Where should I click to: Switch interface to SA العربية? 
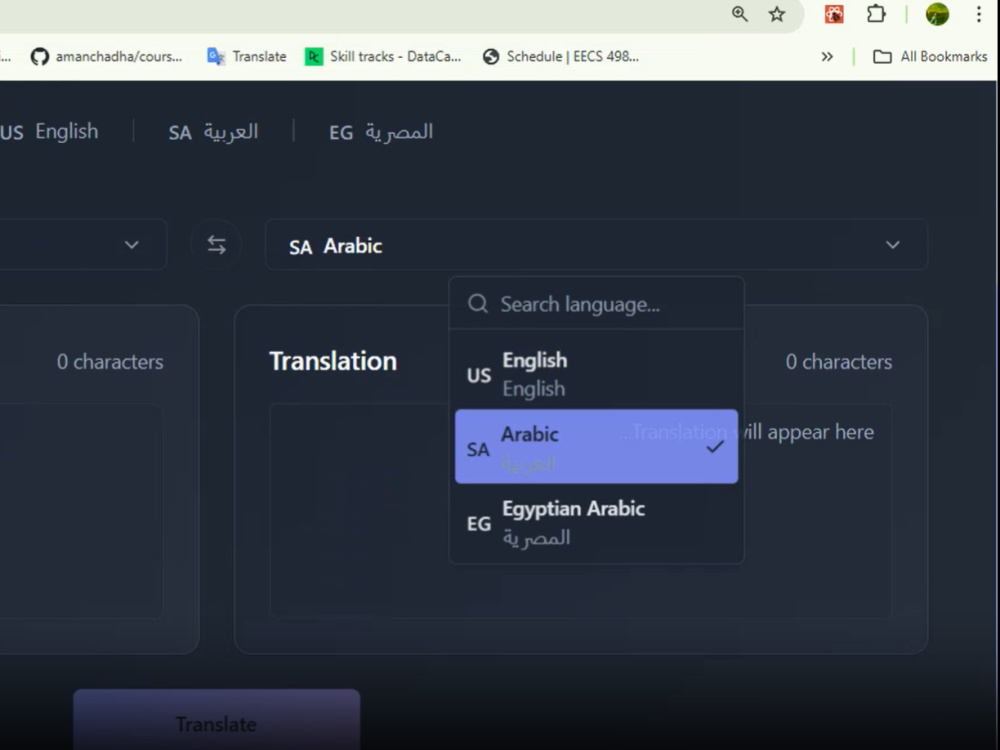213,132
